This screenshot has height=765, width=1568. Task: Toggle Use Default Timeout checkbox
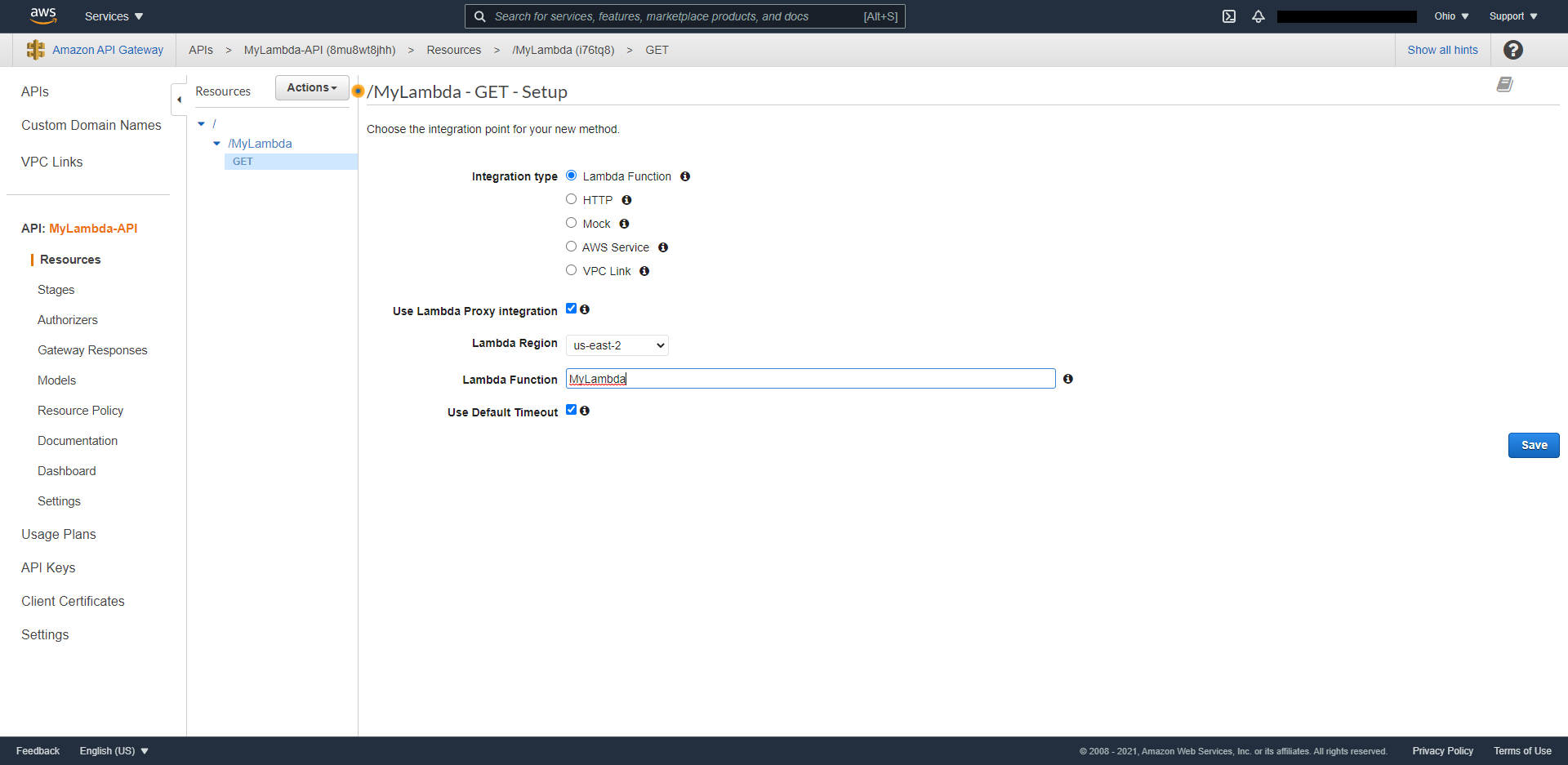(x=572, y=410)
